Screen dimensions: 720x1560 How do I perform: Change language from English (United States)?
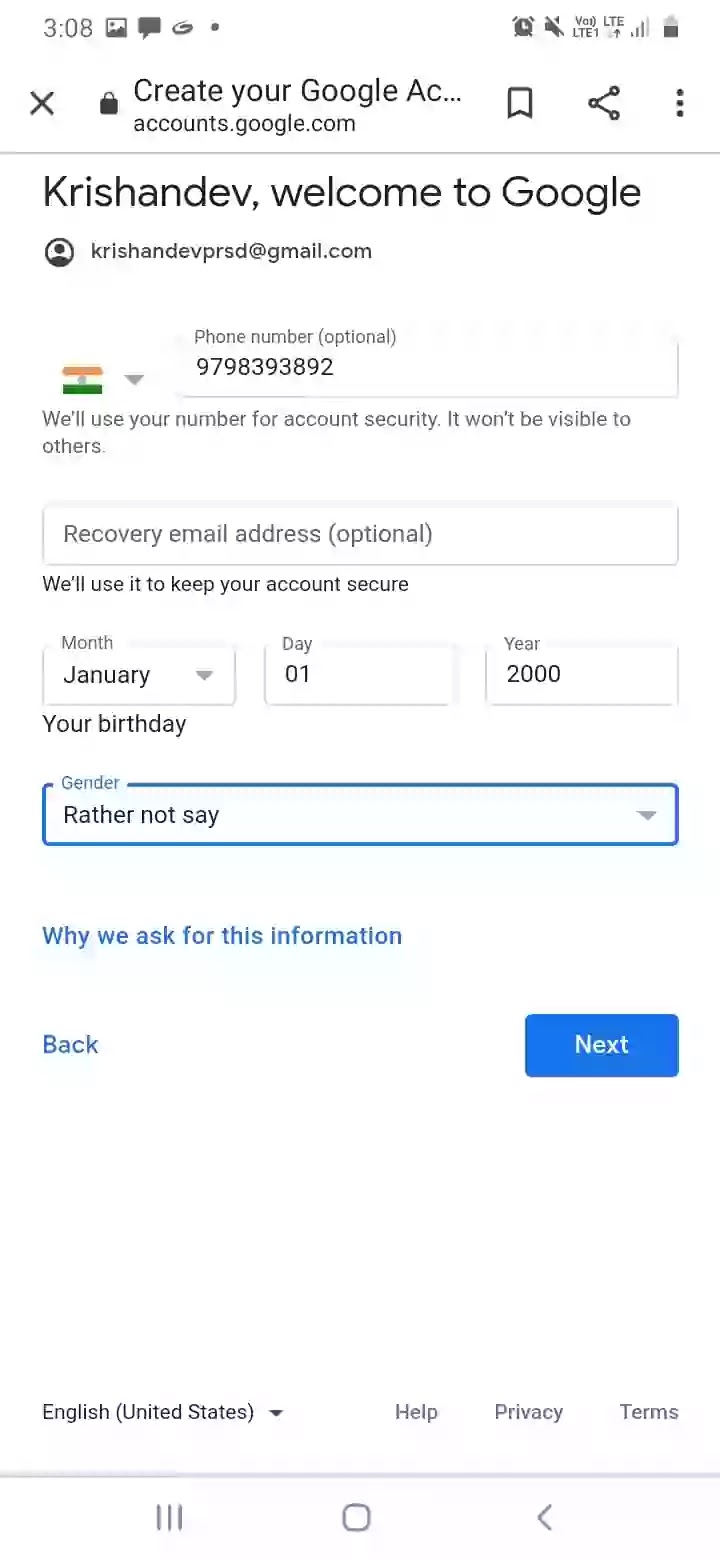coord(163,1412)
